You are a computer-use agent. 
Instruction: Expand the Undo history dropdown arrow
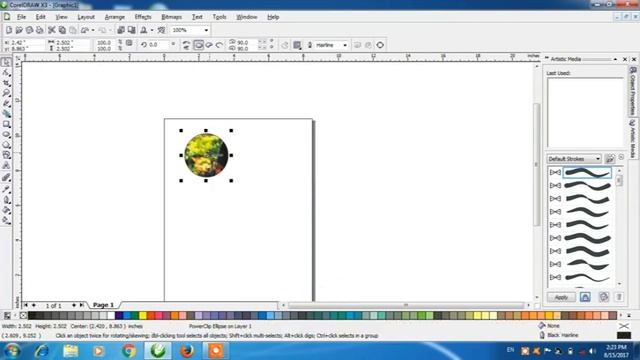click(x=93, y=30)
